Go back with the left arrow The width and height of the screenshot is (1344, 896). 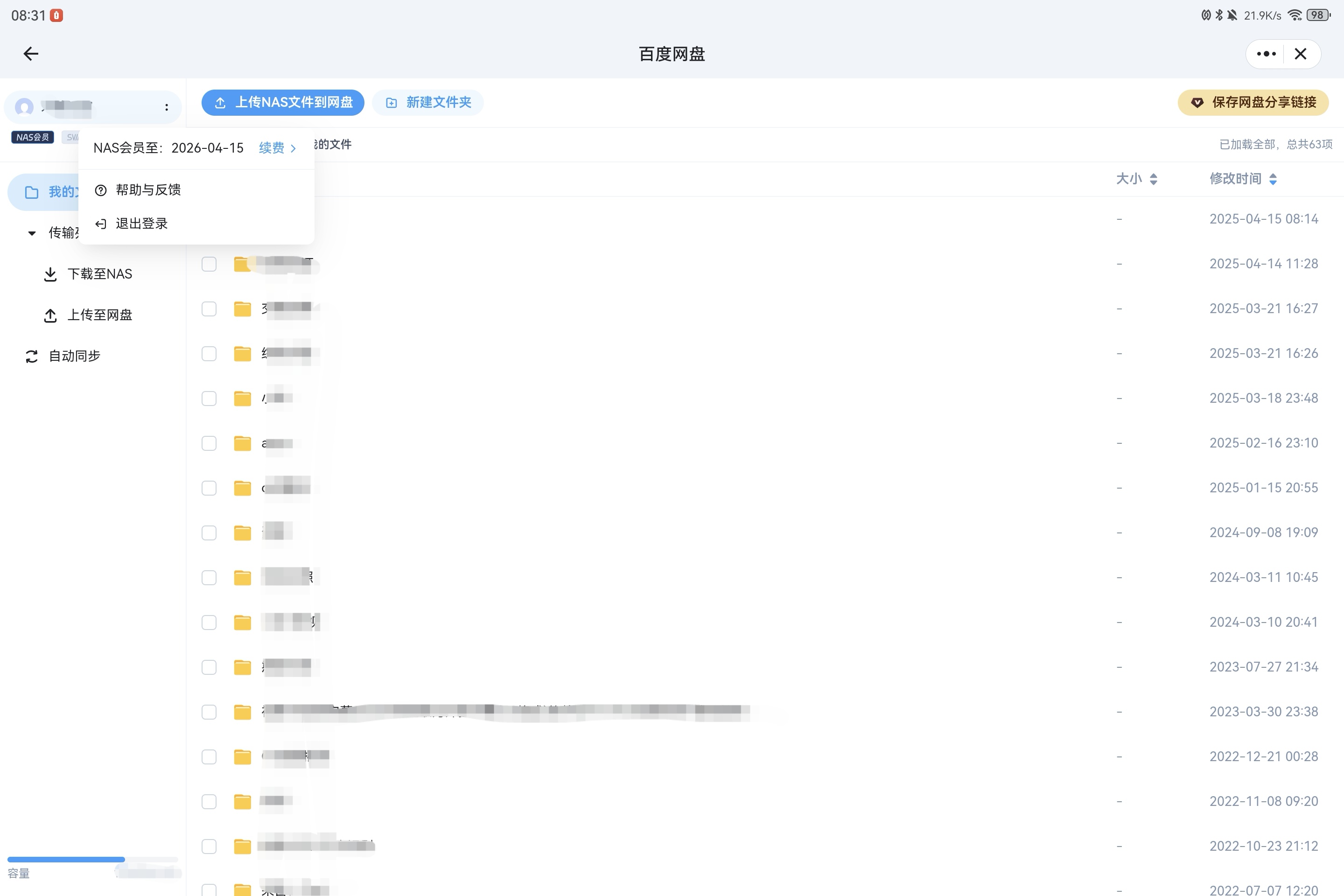[x=31, y=54]
